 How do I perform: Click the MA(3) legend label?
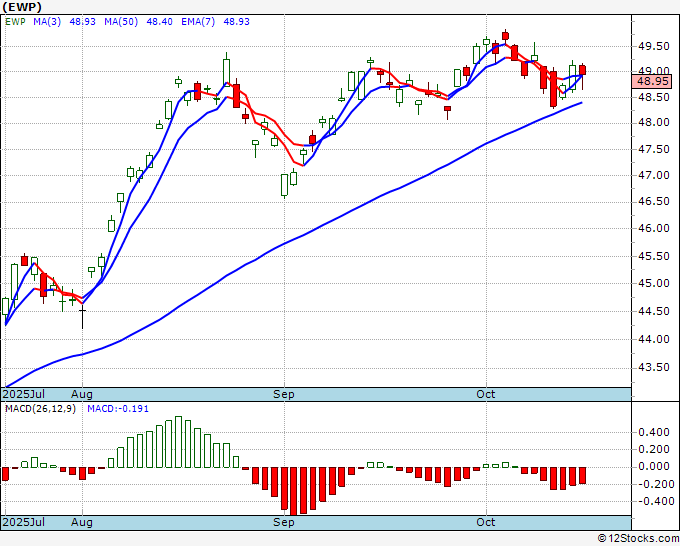pos(47,22)
